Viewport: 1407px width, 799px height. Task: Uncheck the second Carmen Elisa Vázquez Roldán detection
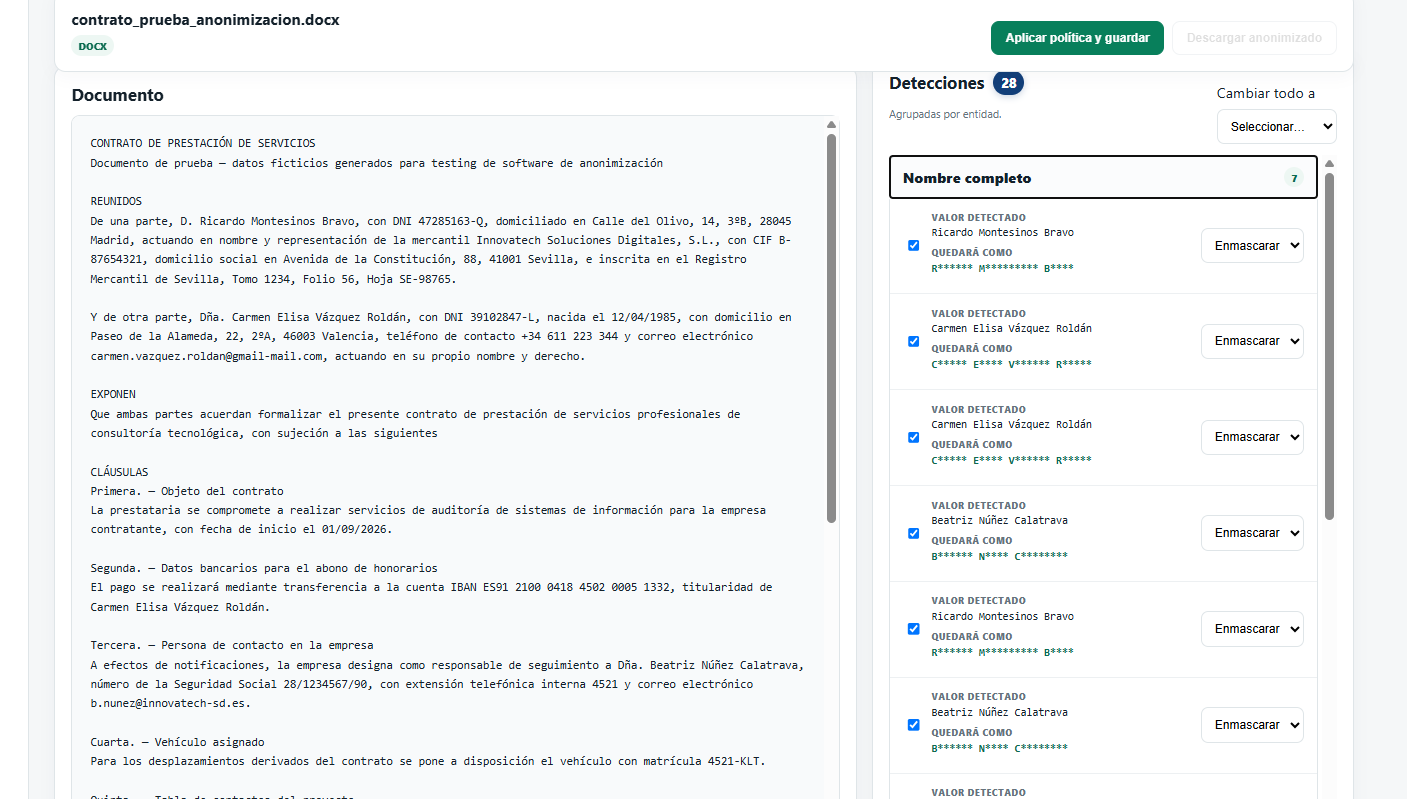pos(913,437)
